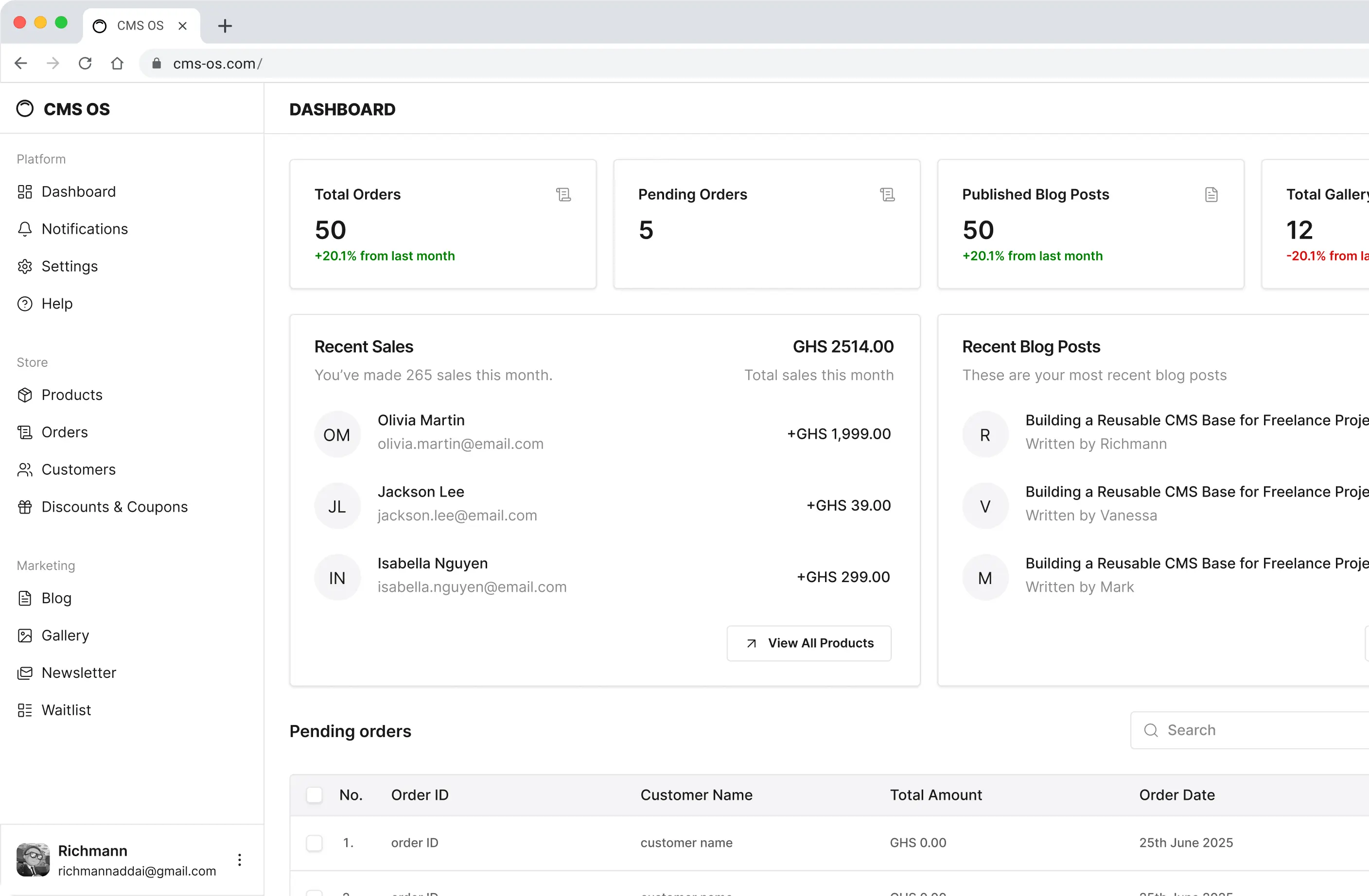Select the Blog item under Marketing
The height and width of the screenshot is (896, 1369).
point(56,598)
